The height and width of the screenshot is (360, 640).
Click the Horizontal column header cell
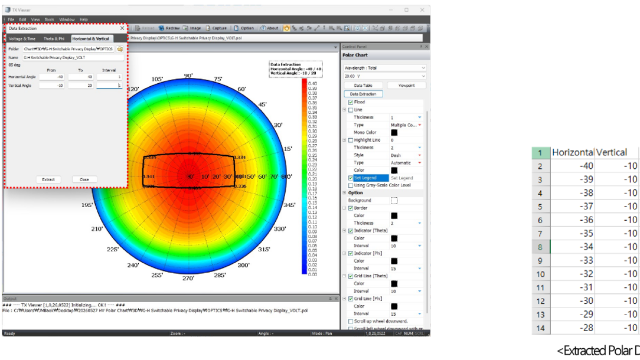[x=572, y=153]
